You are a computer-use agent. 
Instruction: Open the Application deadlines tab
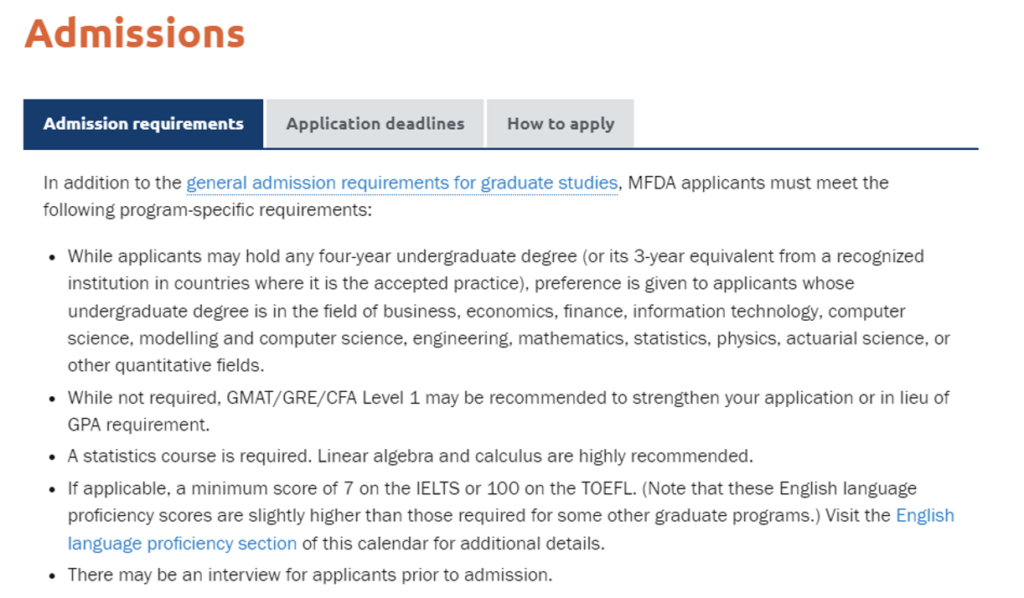pos(375,124)
